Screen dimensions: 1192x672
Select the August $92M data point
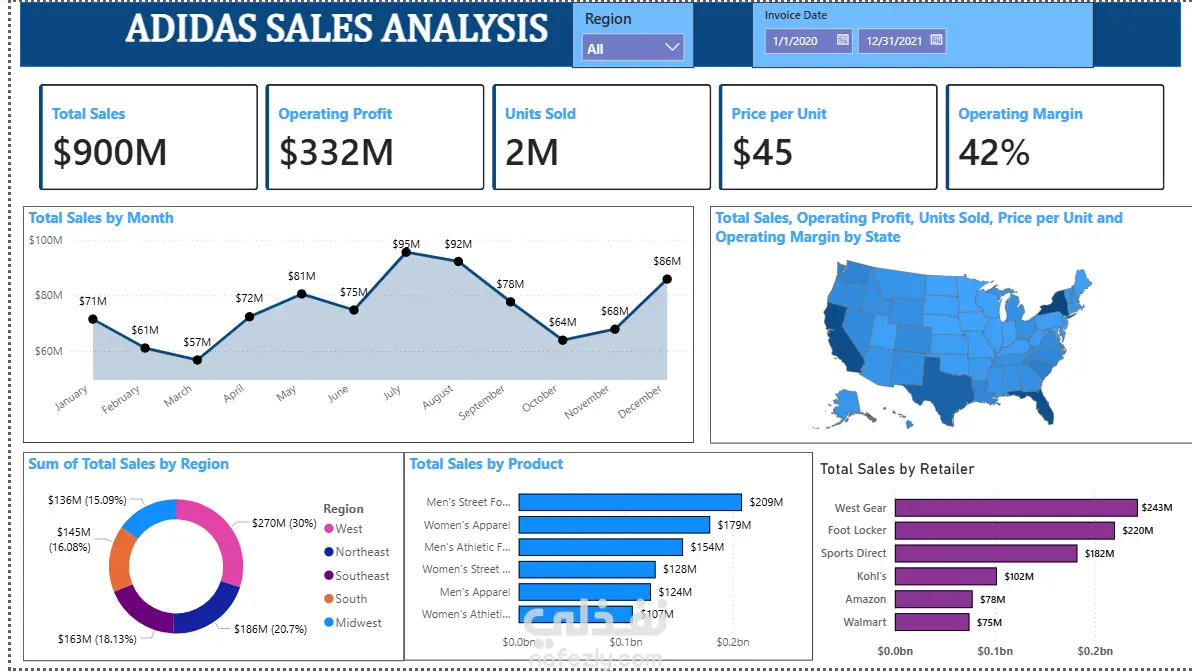coord(458,262)
